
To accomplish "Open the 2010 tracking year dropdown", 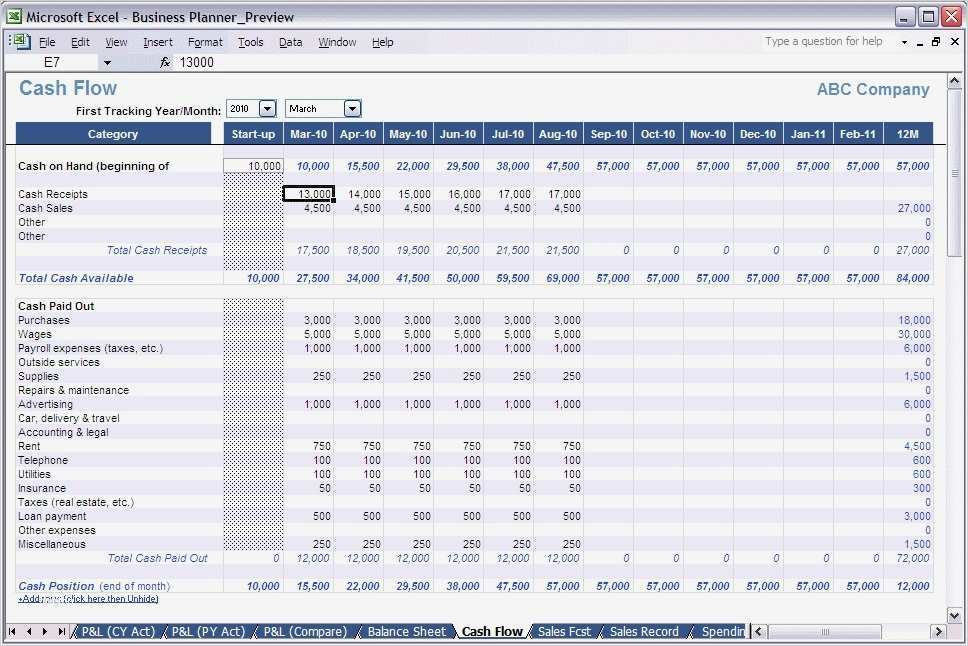I will click(266, 108).
